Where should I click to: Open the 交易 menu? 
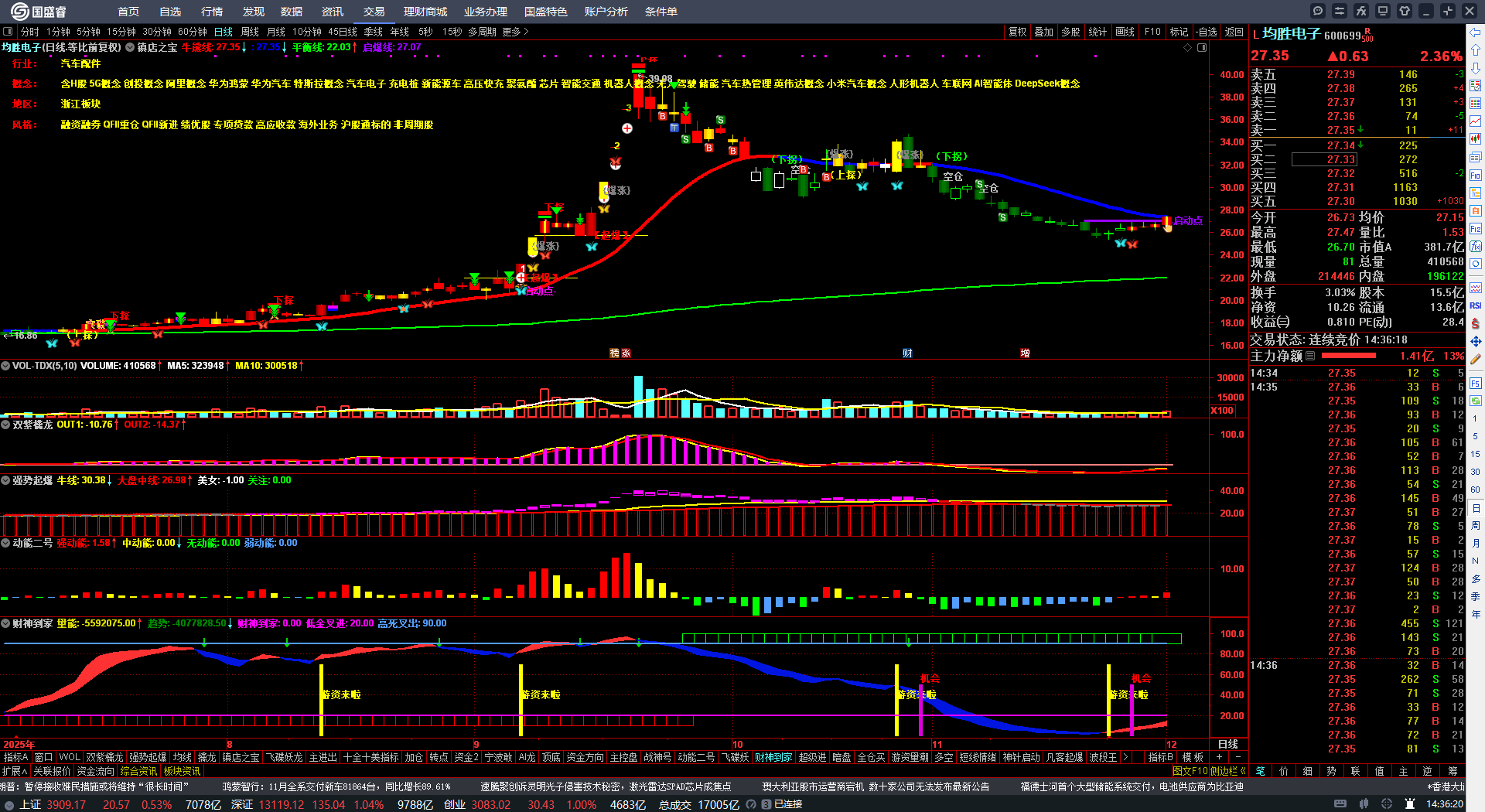[374, 12]
